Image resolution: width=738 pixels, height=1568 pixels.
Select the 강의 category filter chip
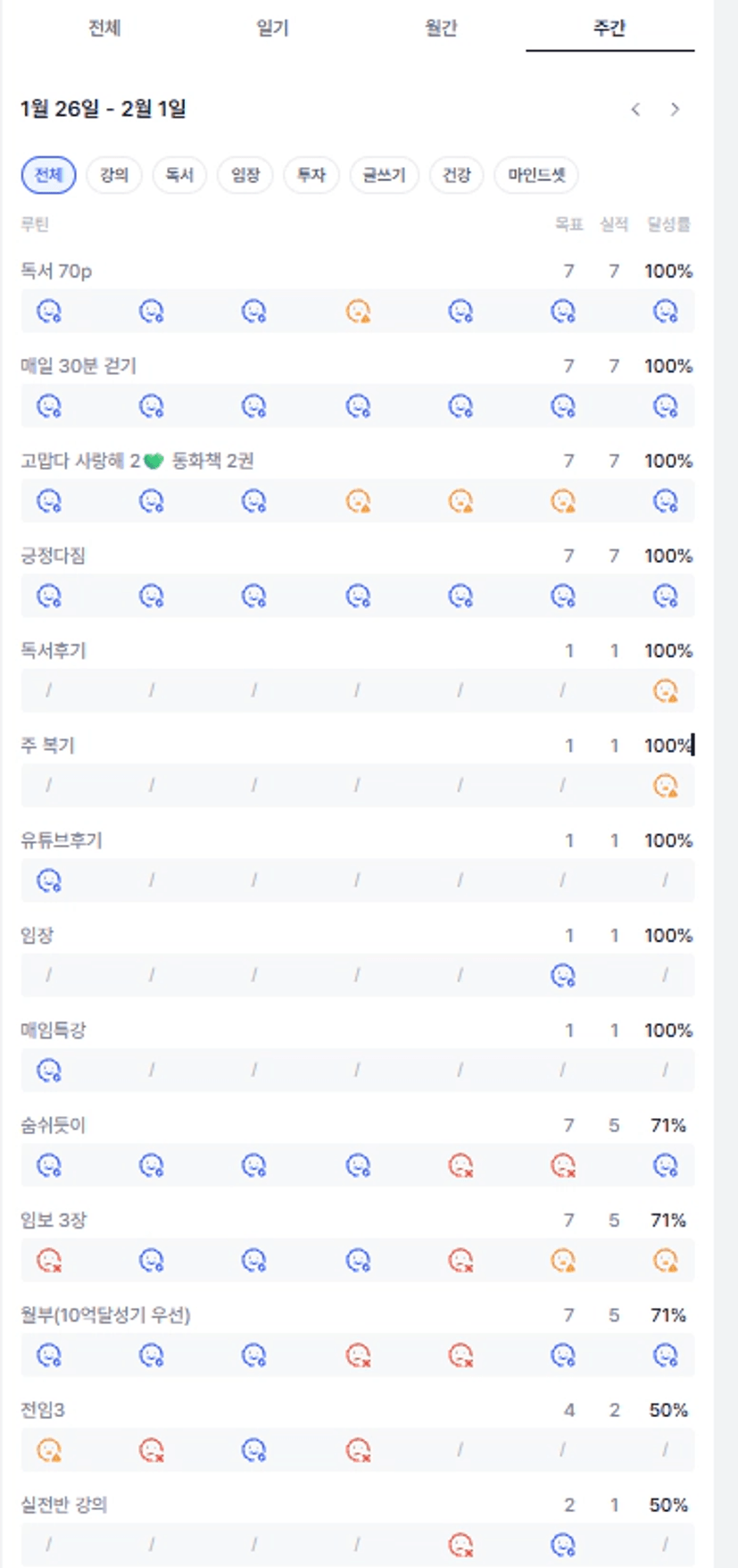[114, 175]
